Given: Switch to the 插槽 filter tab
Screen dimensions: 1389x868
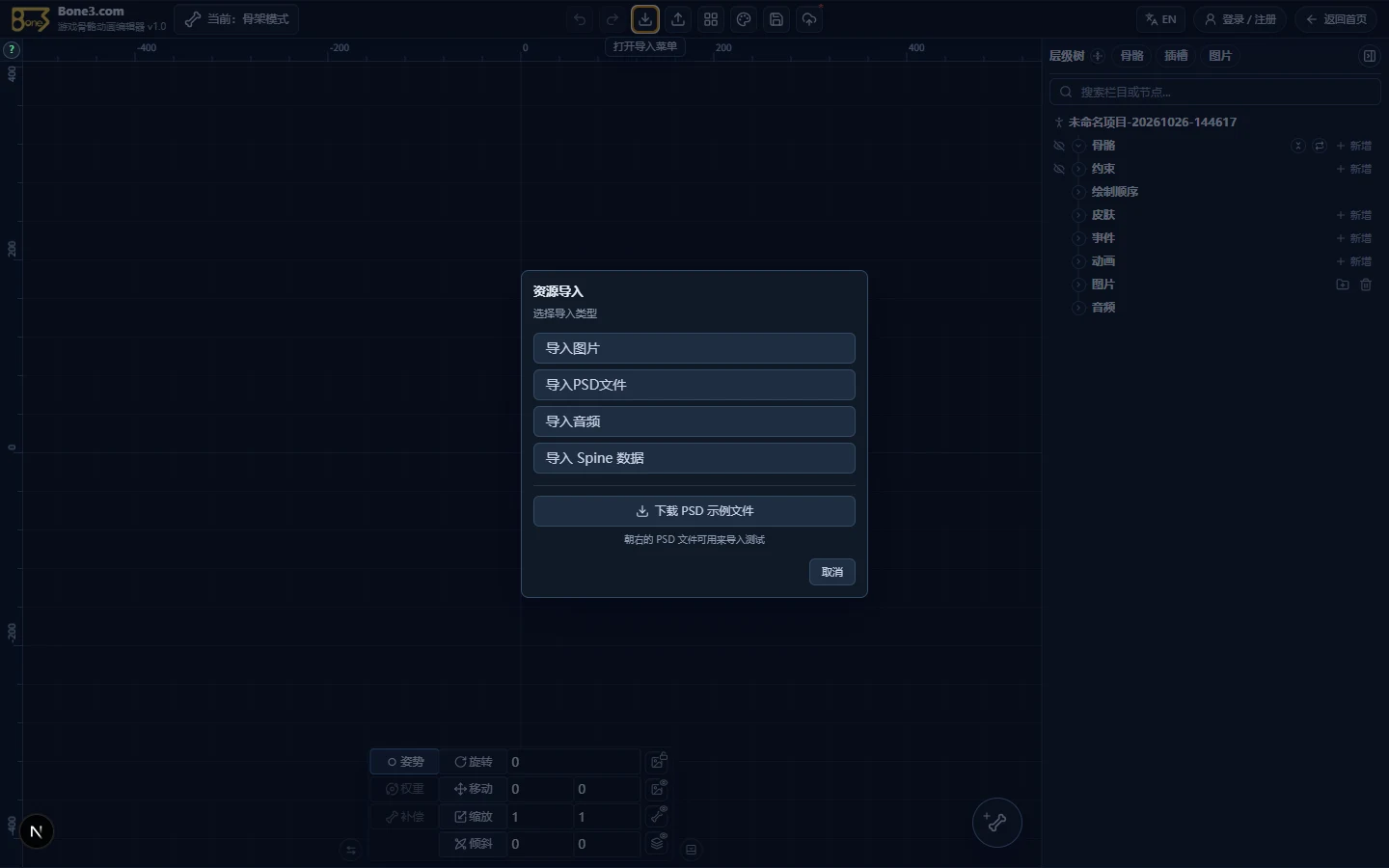Looking at the screenshot, I should click(1176, 56).
